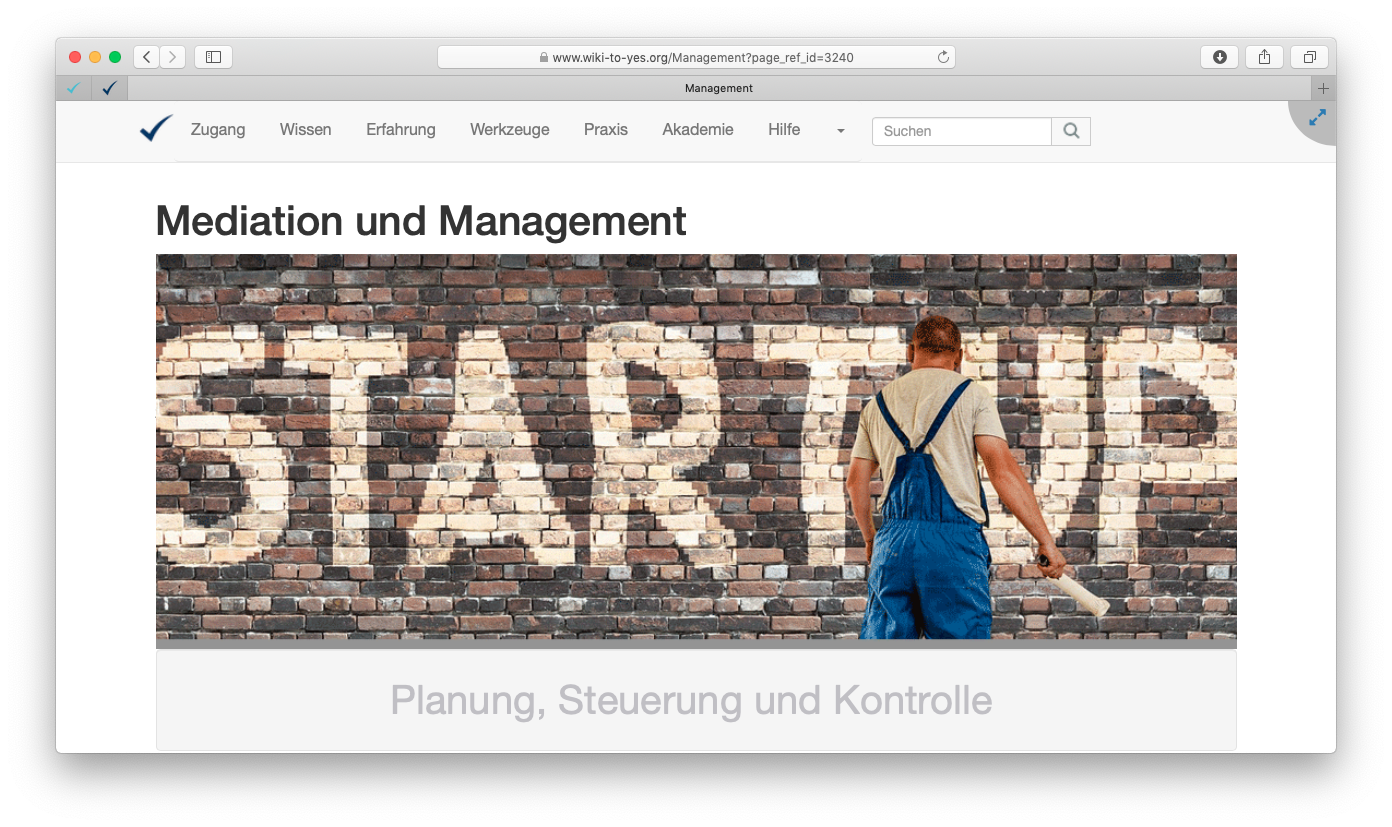
Task: Open the Wissen menu
Action: pos(305,130)
